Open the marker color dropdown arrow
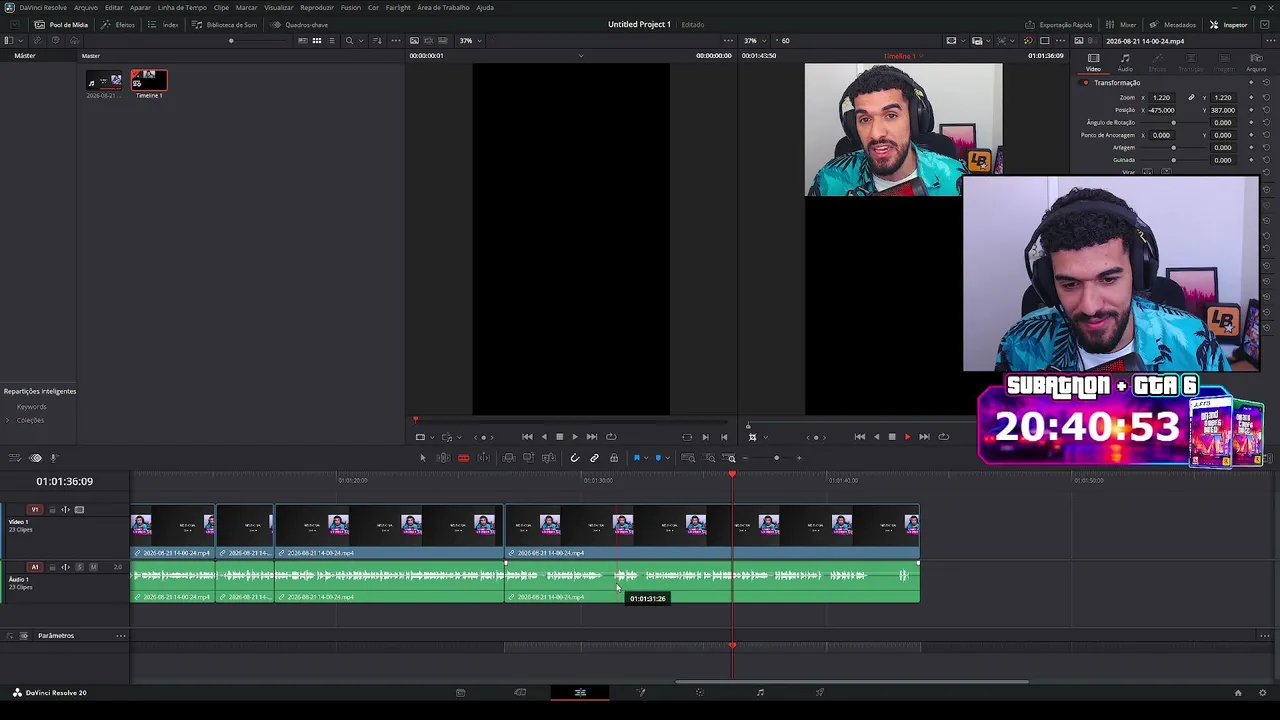Screen dimensions: 1280x720 (667, 458)
